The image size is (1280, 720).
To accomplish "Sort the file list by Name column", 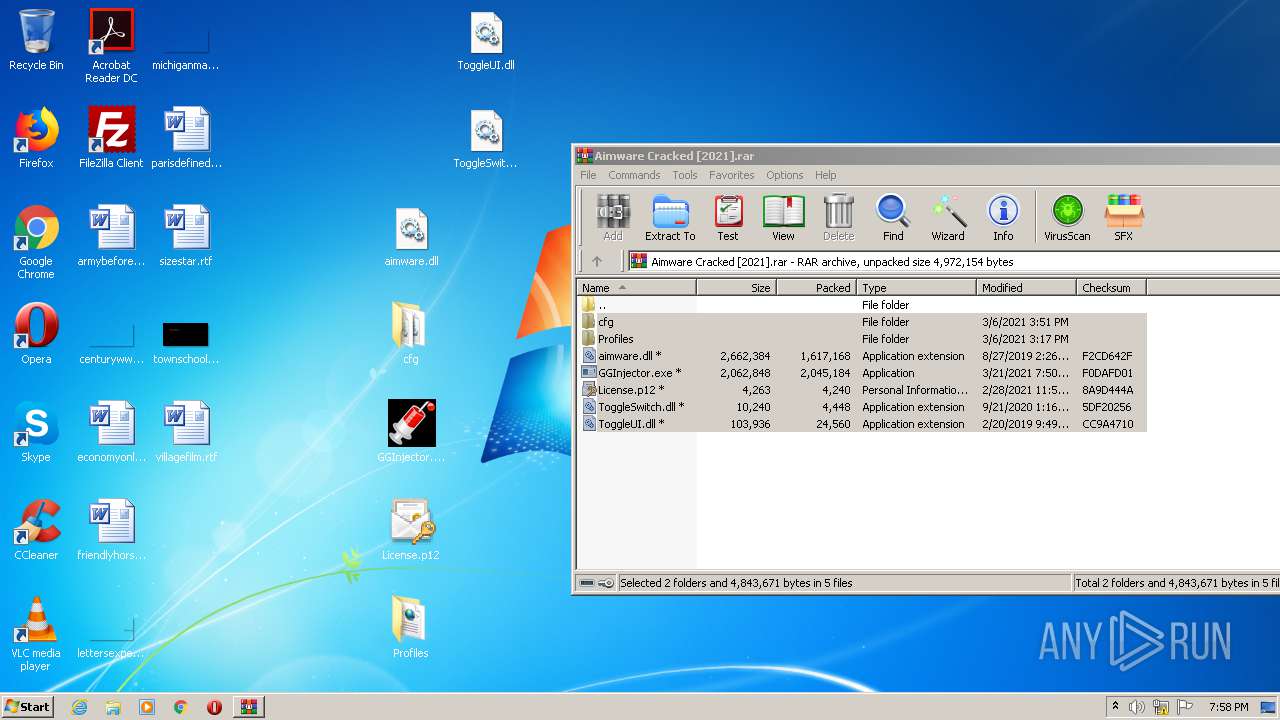I will point(637,287).
